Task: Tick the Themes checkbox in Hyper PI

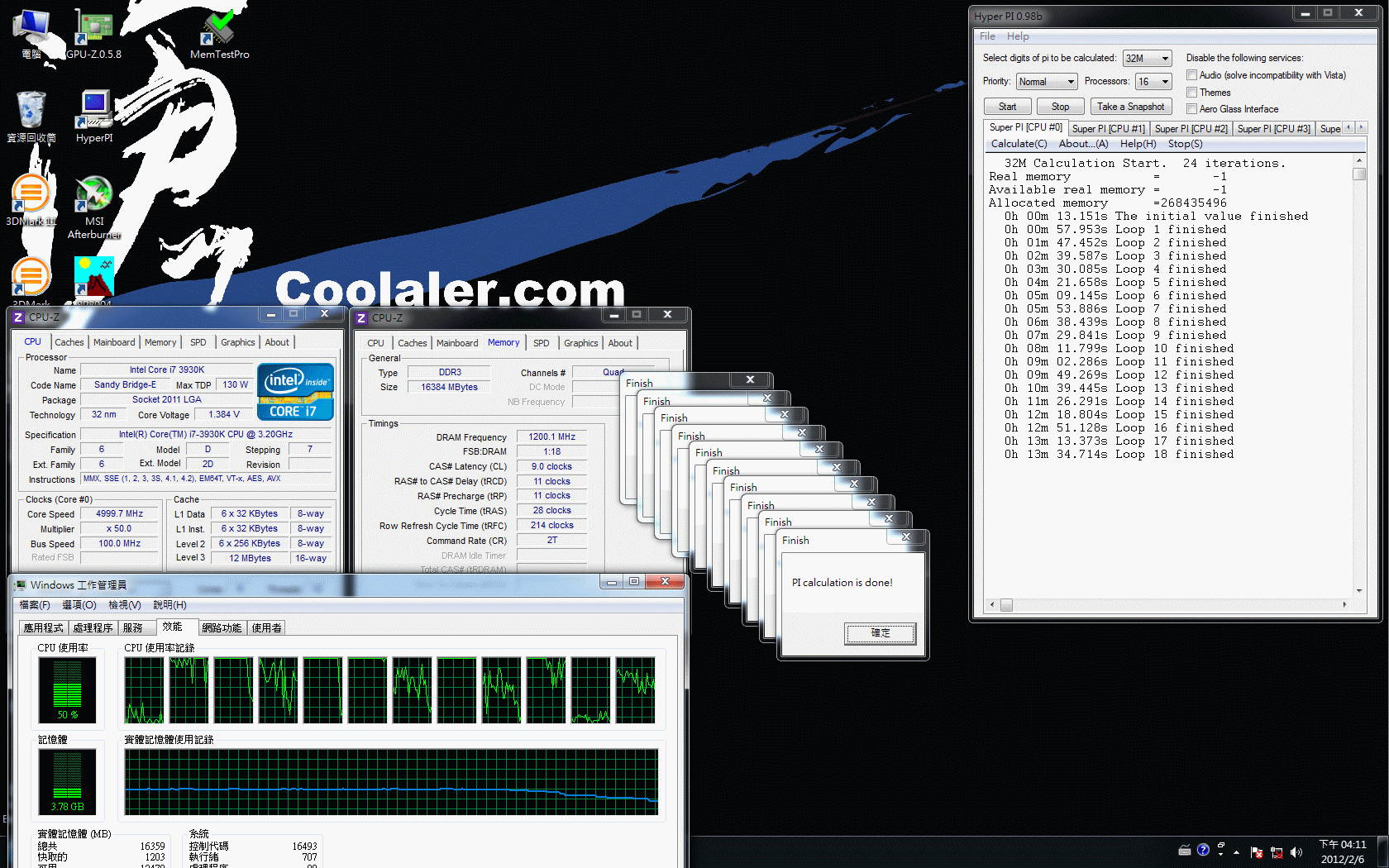Action: [x=1191, y=93]
